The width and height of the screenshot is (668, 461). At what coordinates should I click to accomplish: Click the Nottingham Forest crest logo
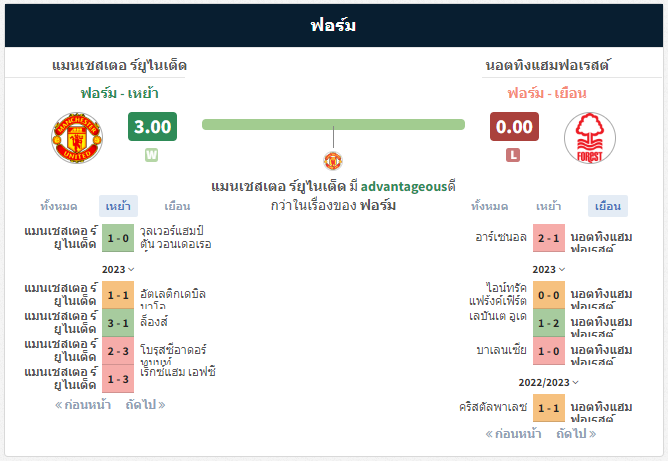click(590, 138)
